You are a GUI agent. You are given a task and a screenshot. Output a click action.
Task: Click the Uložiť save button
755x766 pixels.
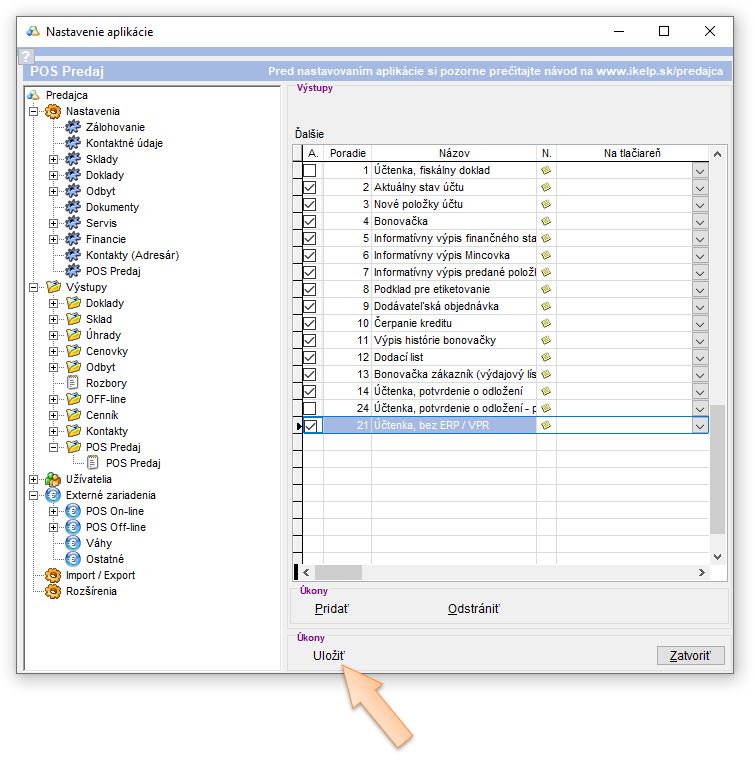tap(329, 656)
